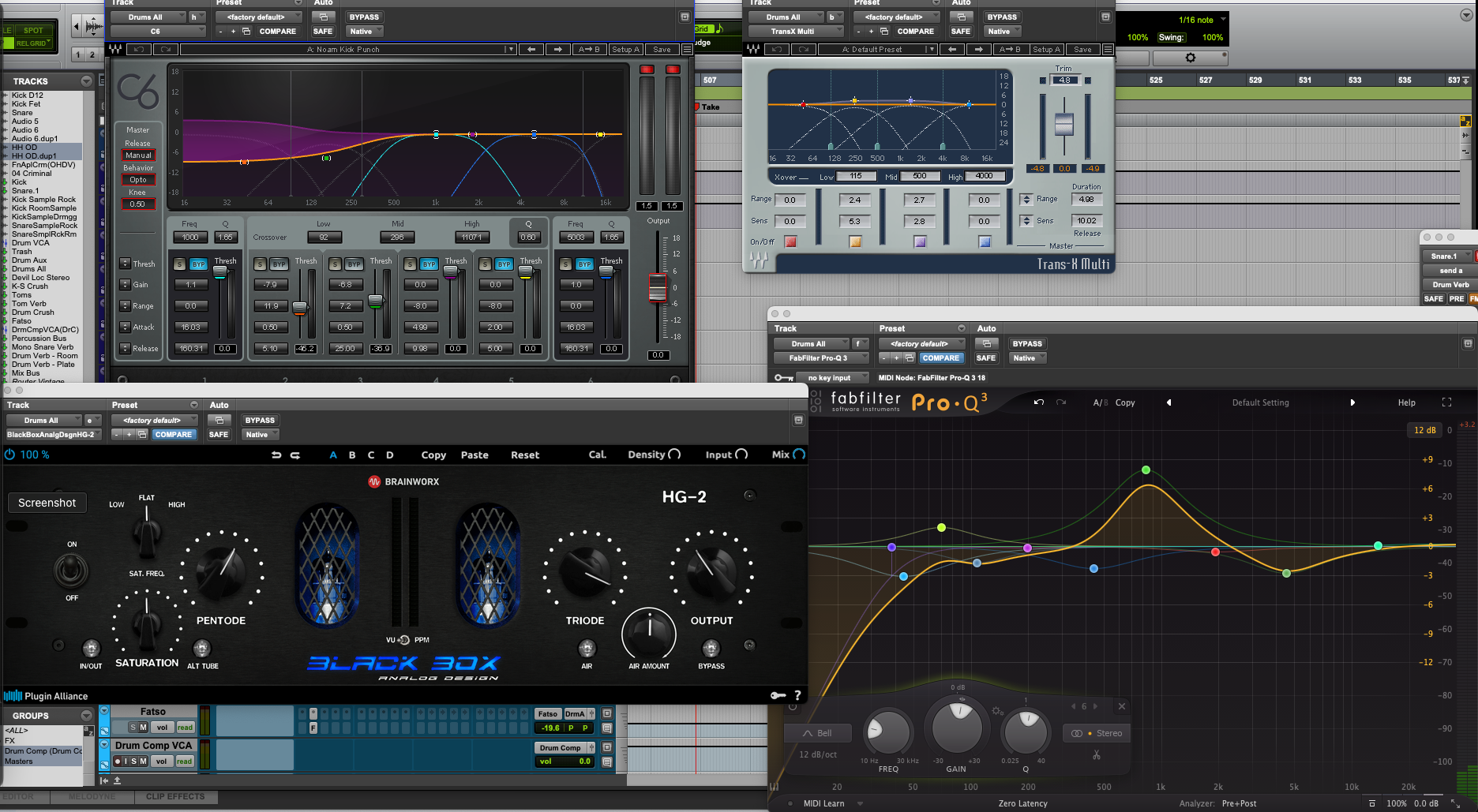Screen dimensions: 1478x812
Task: Go to next Pro-Q 3 preset arrow
Action: [x=1352, y=402]
